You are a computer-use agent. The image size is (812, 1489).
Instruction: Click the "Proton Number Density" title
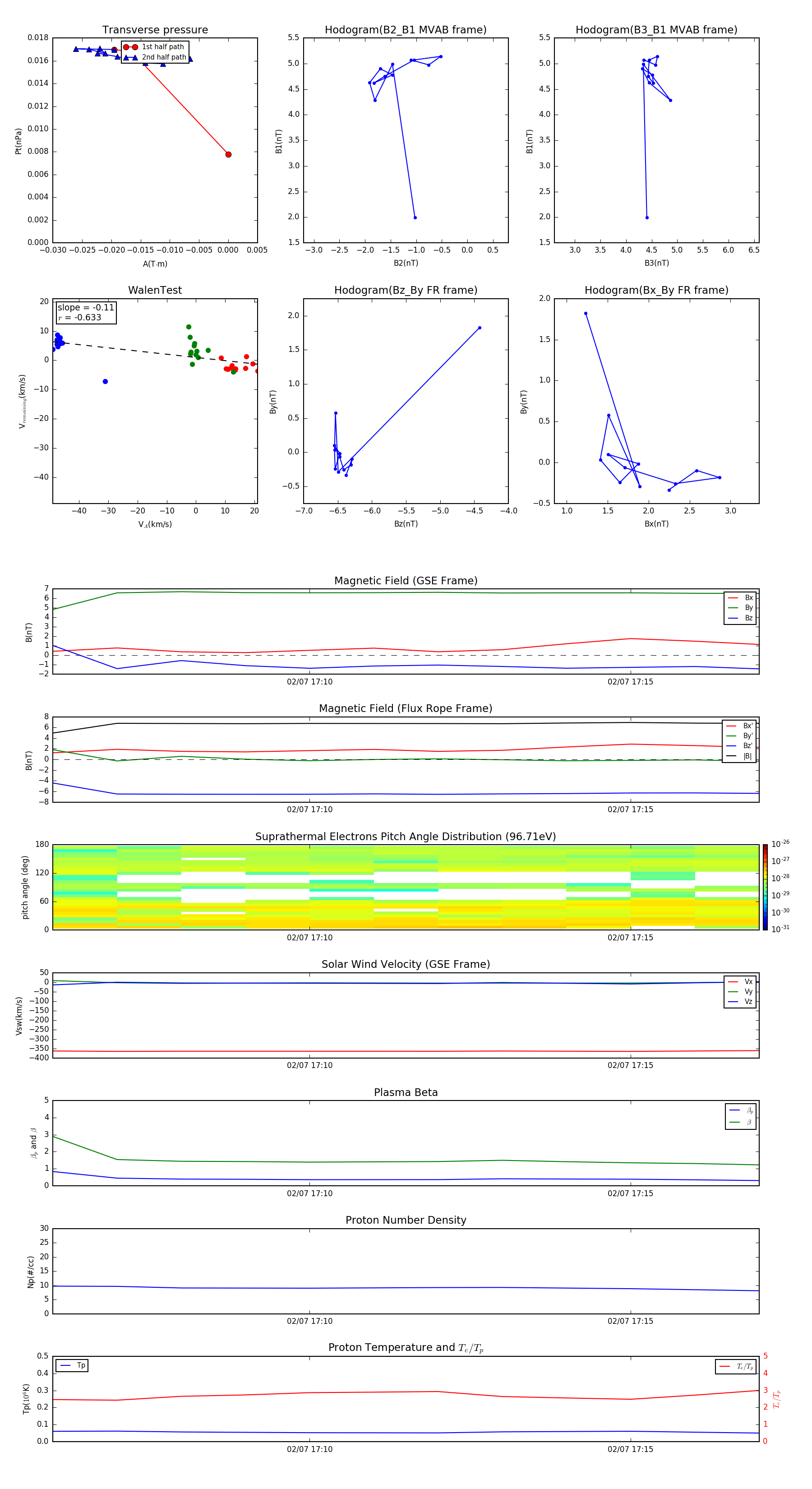pos(406,1220)
